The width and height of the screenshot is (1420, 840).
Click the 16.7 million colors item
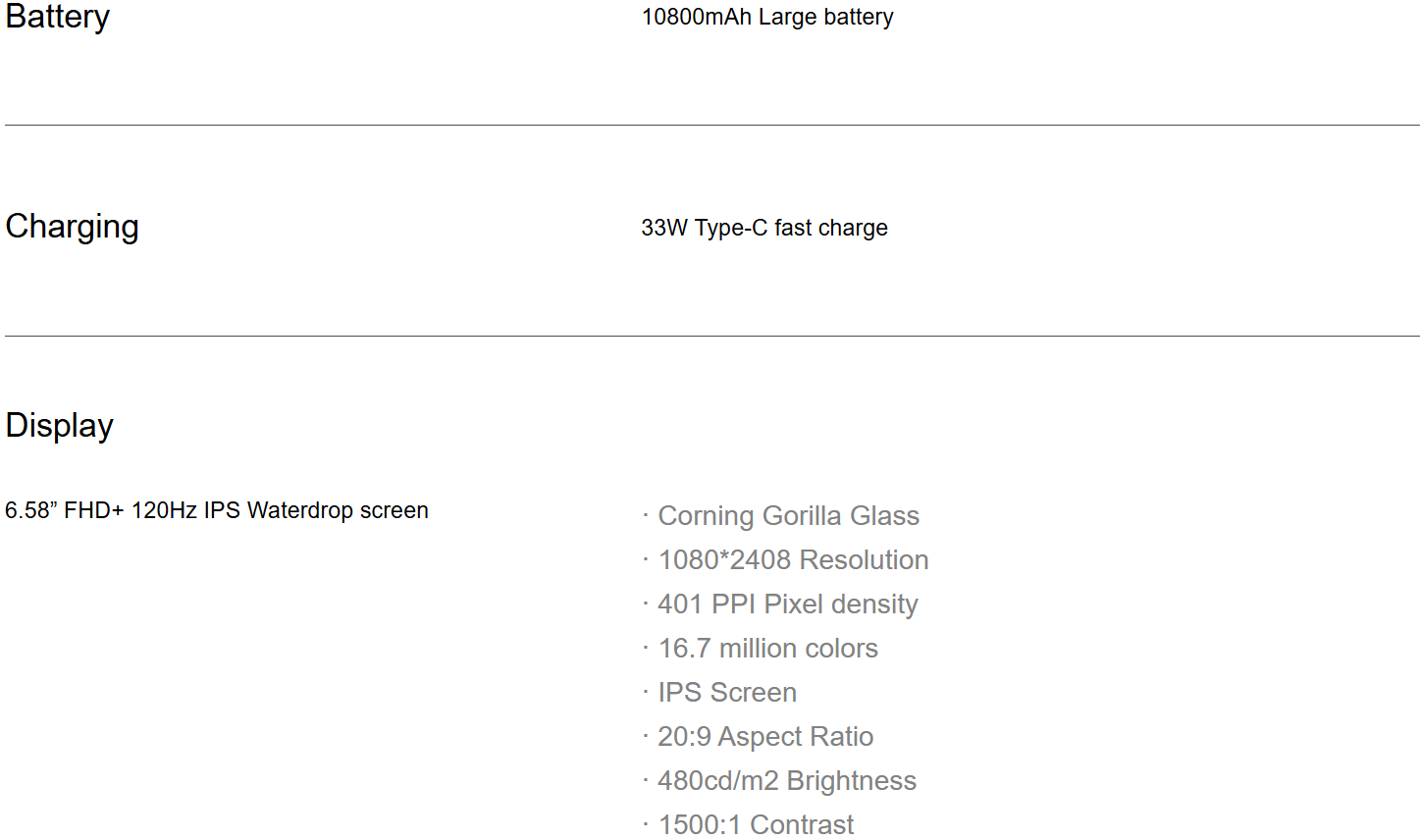(x=767, y=649)
